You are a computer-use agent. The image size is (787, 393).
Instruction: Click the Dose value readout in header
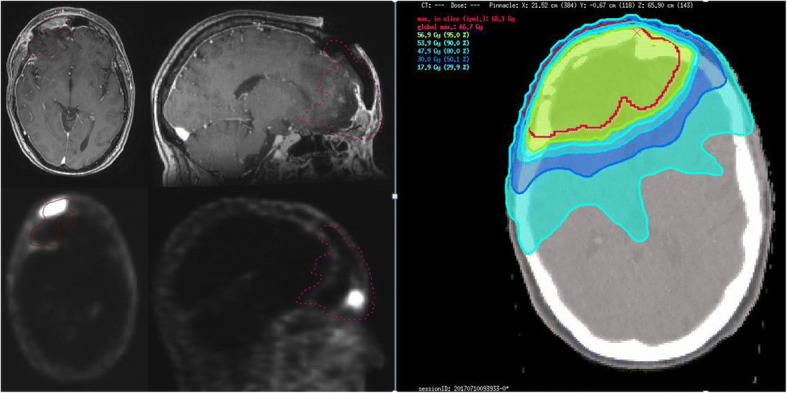pos(464,5)
